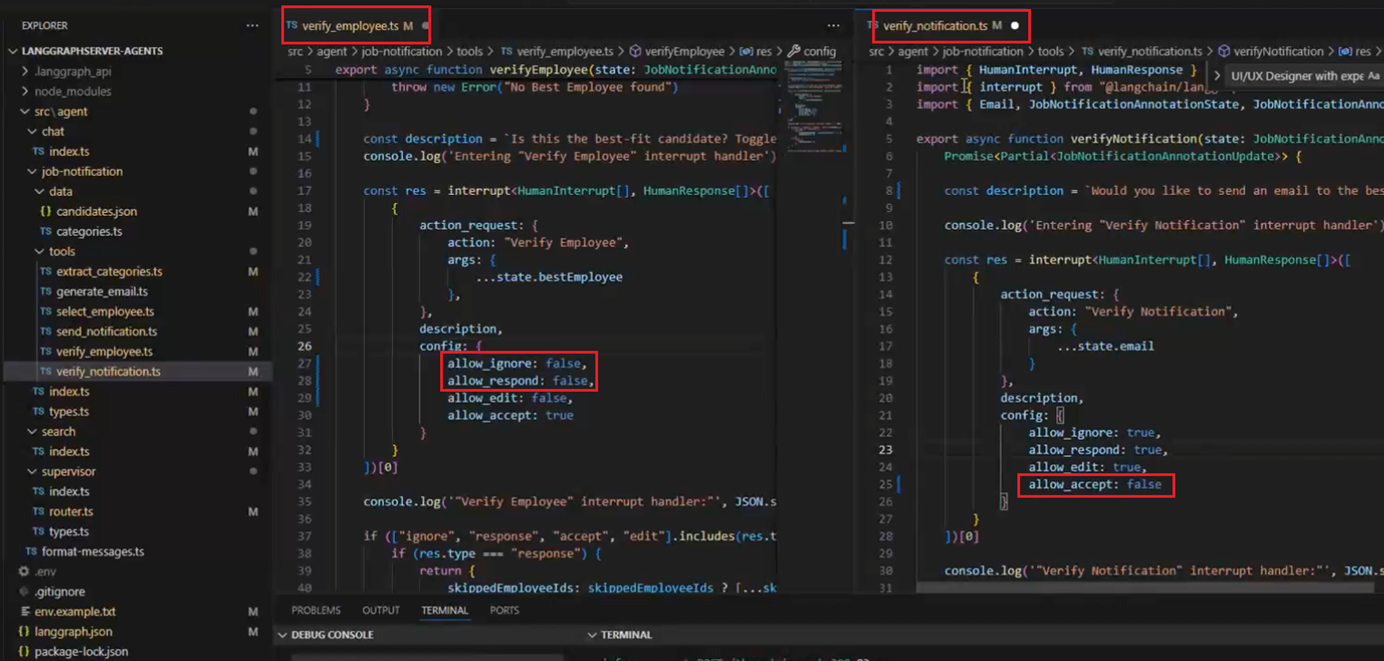The height and width of the screenshot is (661, 1384).
Task: Collapse the tools folder
Action: tap(39, 251)
